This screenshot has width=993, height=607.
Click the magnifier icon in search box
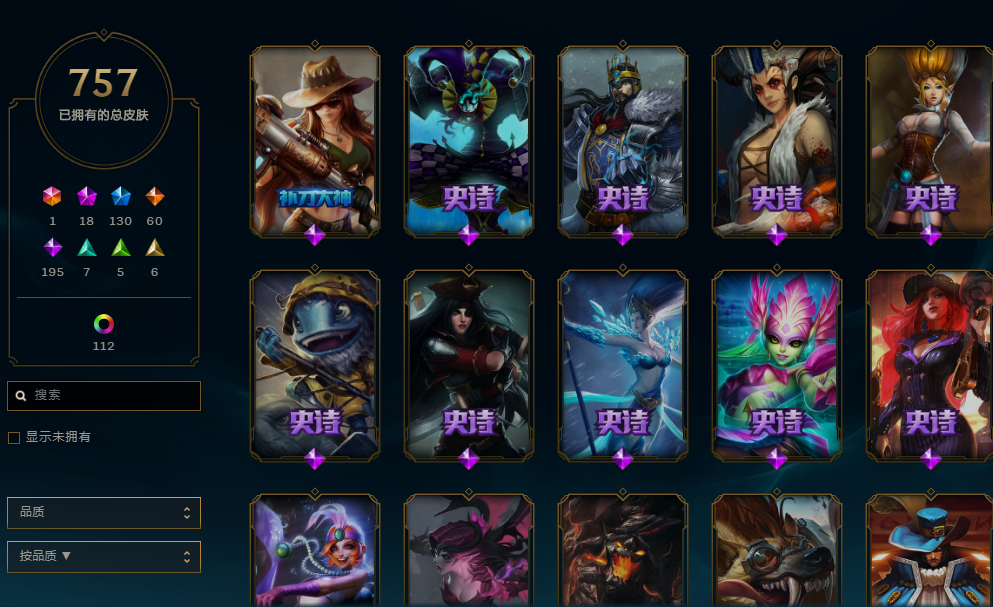pos(21,395)
